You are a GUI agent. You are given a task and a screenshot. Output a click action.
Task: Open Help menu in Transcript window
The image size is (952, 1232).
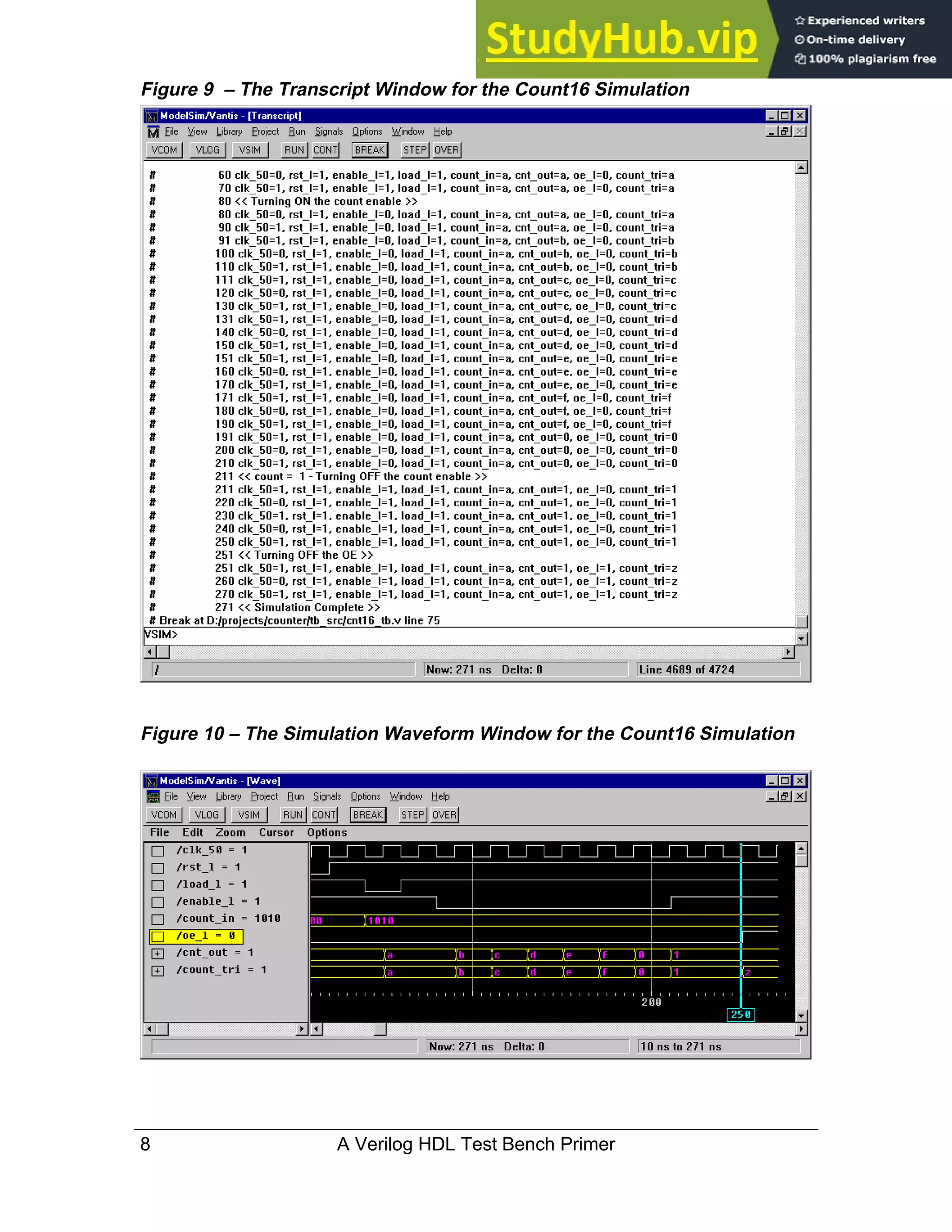click(x=443, y=132)
